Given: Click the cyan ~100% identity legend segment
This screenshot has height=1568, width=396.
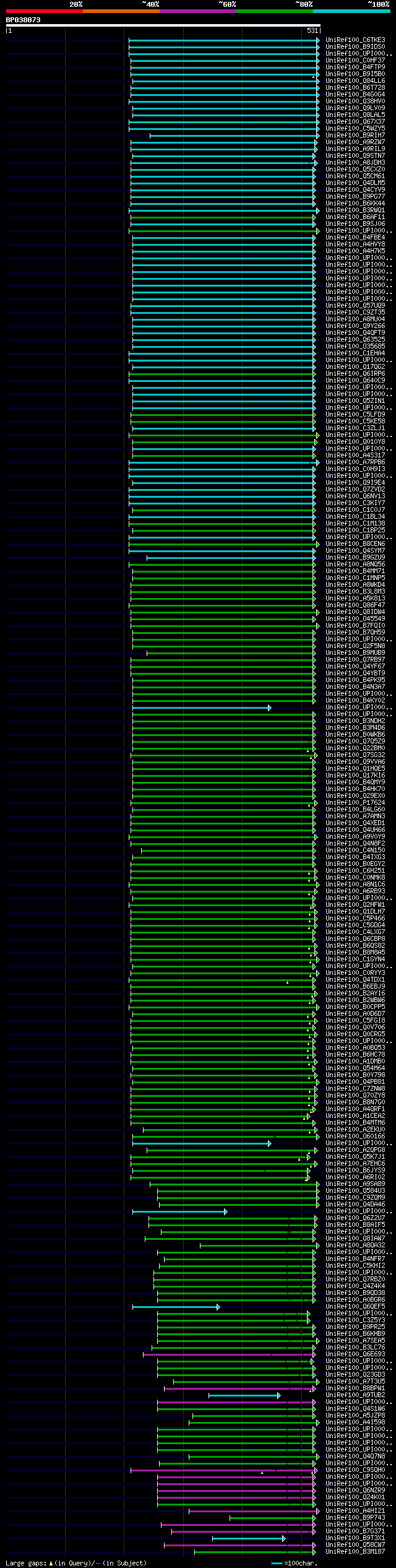Looking at the screenshot, I should click(x=351, y=11).
